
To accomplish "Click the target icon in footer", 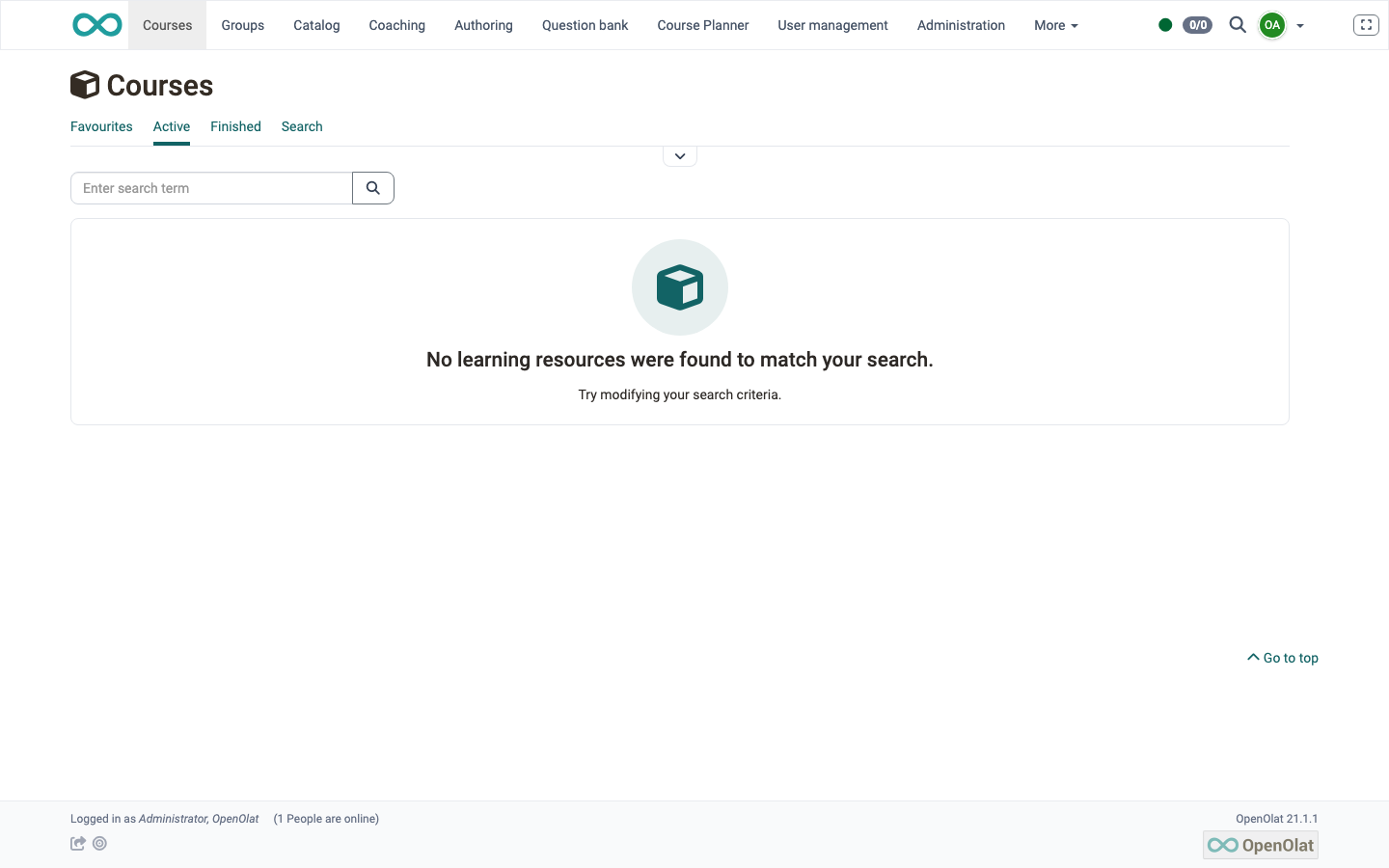I will [99, 843].
